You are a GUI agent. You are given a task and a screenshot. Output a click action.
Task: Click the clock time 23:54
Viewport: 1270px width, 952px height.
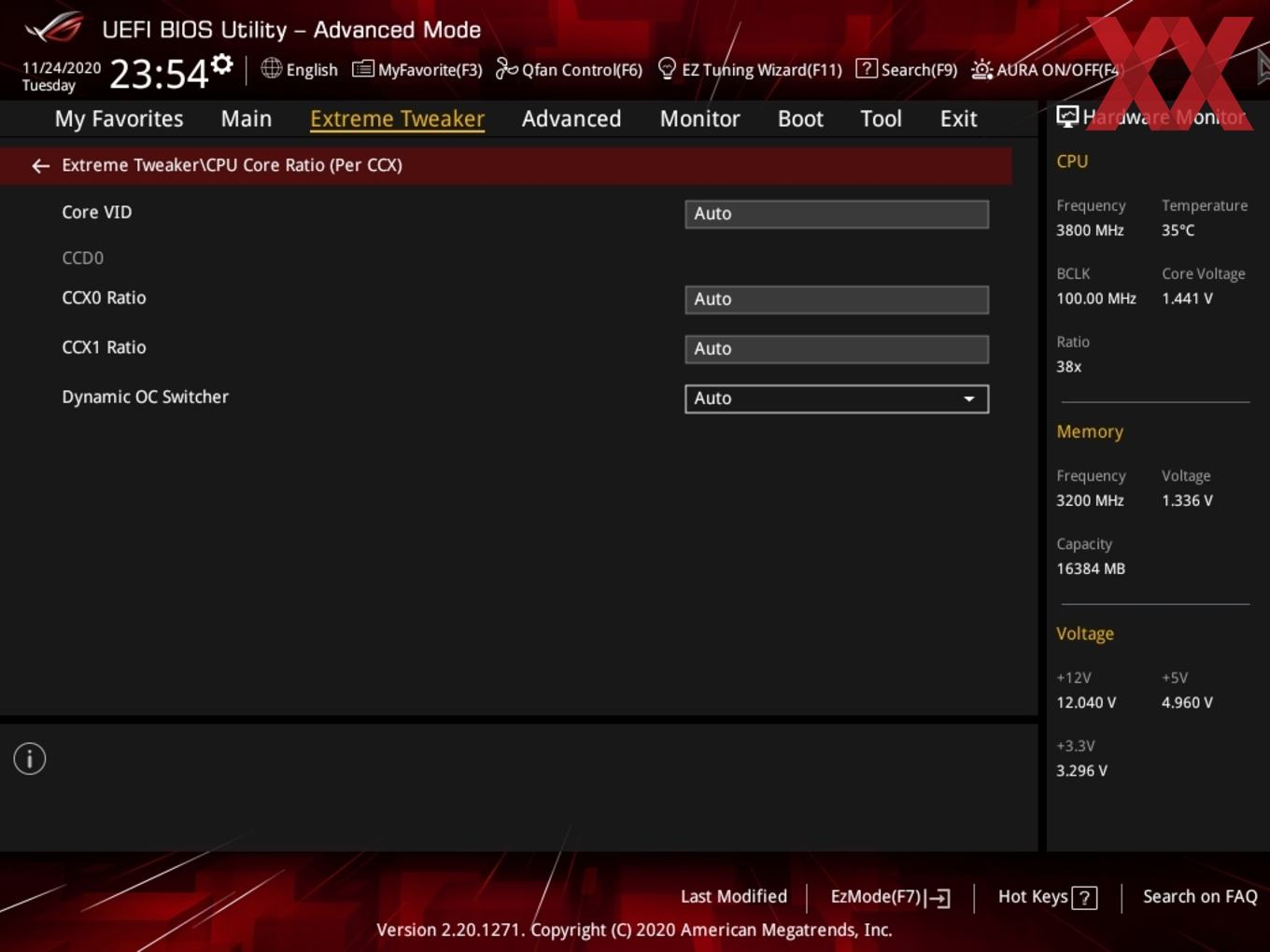[159, 74]
